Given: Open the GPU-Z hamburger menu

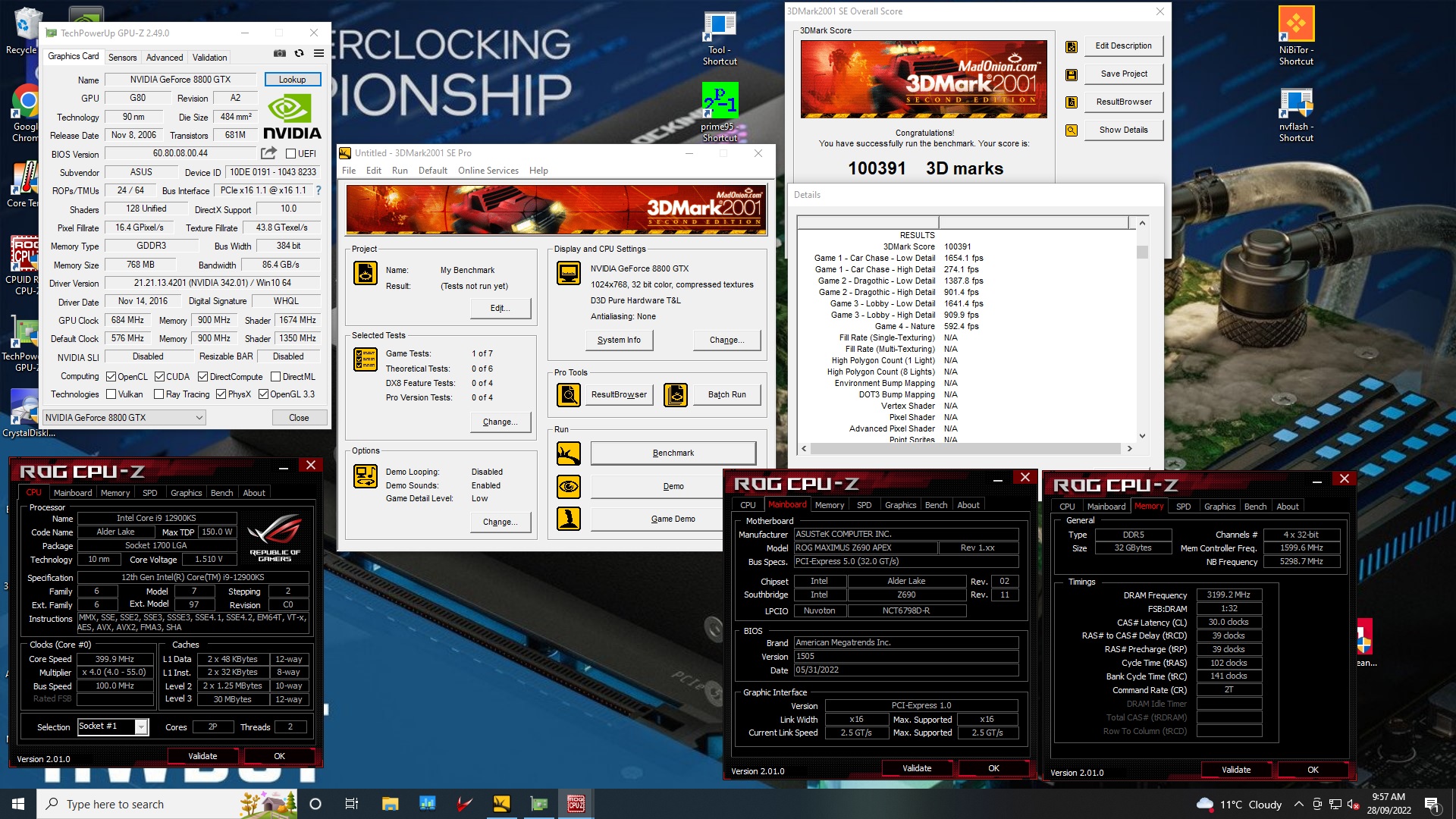Looking at the screenshot, I should (318, 53).
